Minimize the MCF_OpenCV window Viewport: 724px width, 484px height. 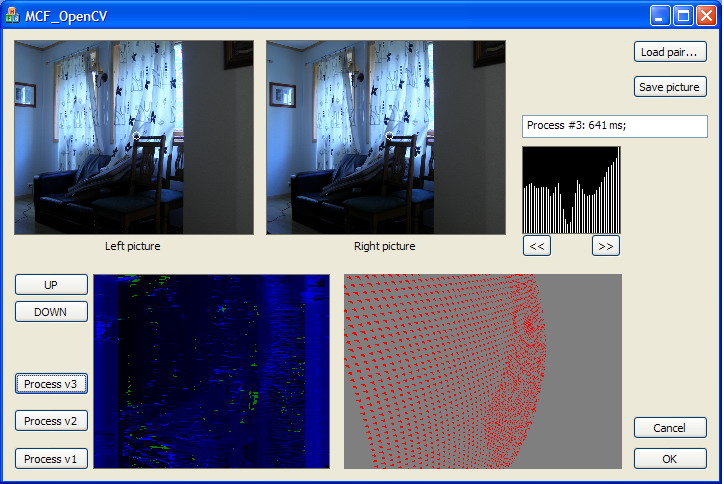[660, 15]
